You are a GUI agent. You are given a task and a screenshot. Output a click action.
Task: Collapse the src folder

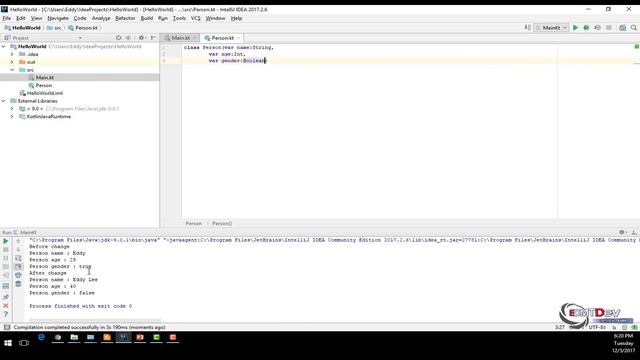[12, 70]
